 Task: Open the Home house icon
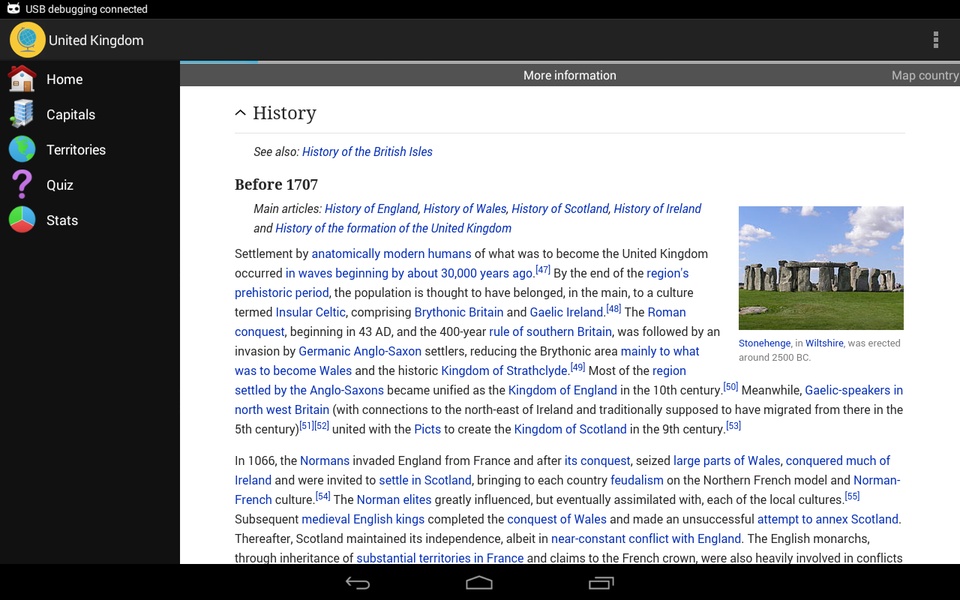pyautogui.click(x=22, y=79)
